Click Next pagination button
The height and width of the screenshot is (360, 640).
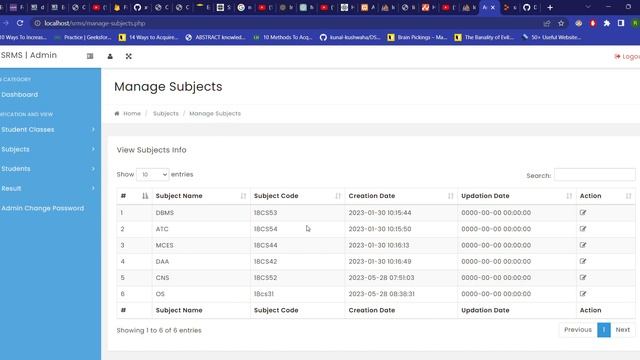(622, 329)
